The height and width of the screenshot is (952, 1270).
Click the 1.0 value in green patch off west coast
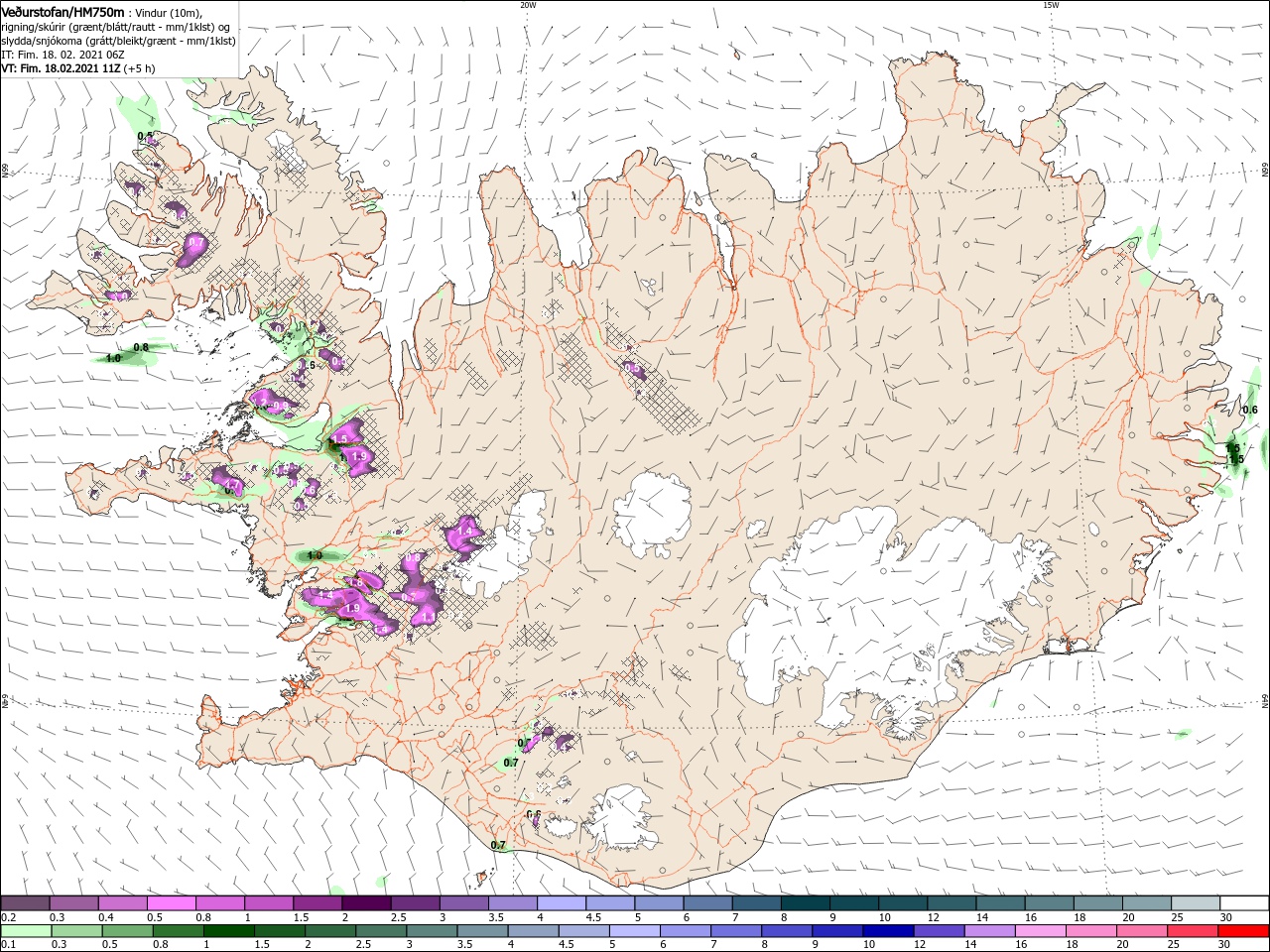pos(113,358)
